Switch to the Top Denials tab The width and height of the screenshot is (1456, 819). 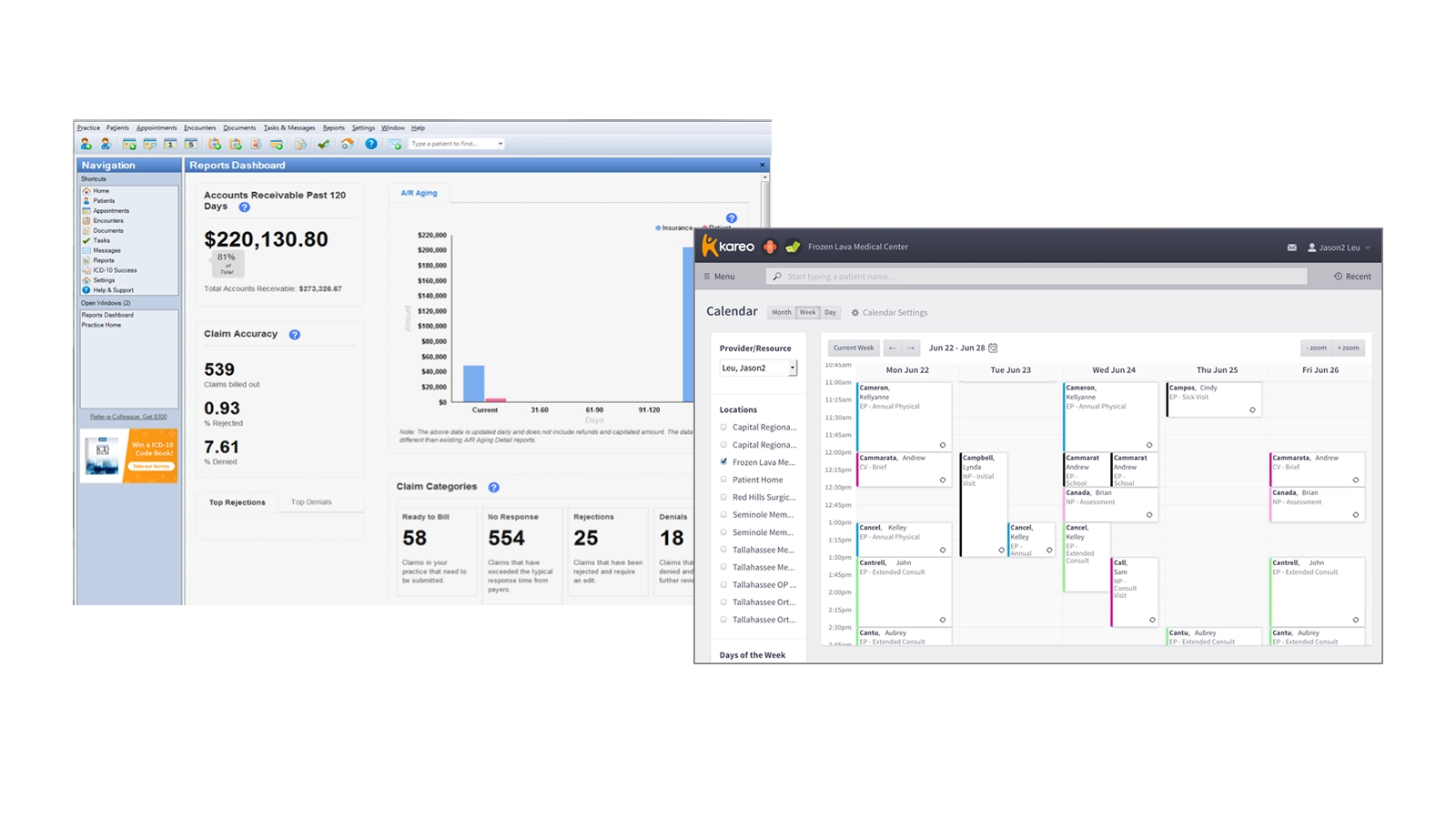tap(311, 502)
